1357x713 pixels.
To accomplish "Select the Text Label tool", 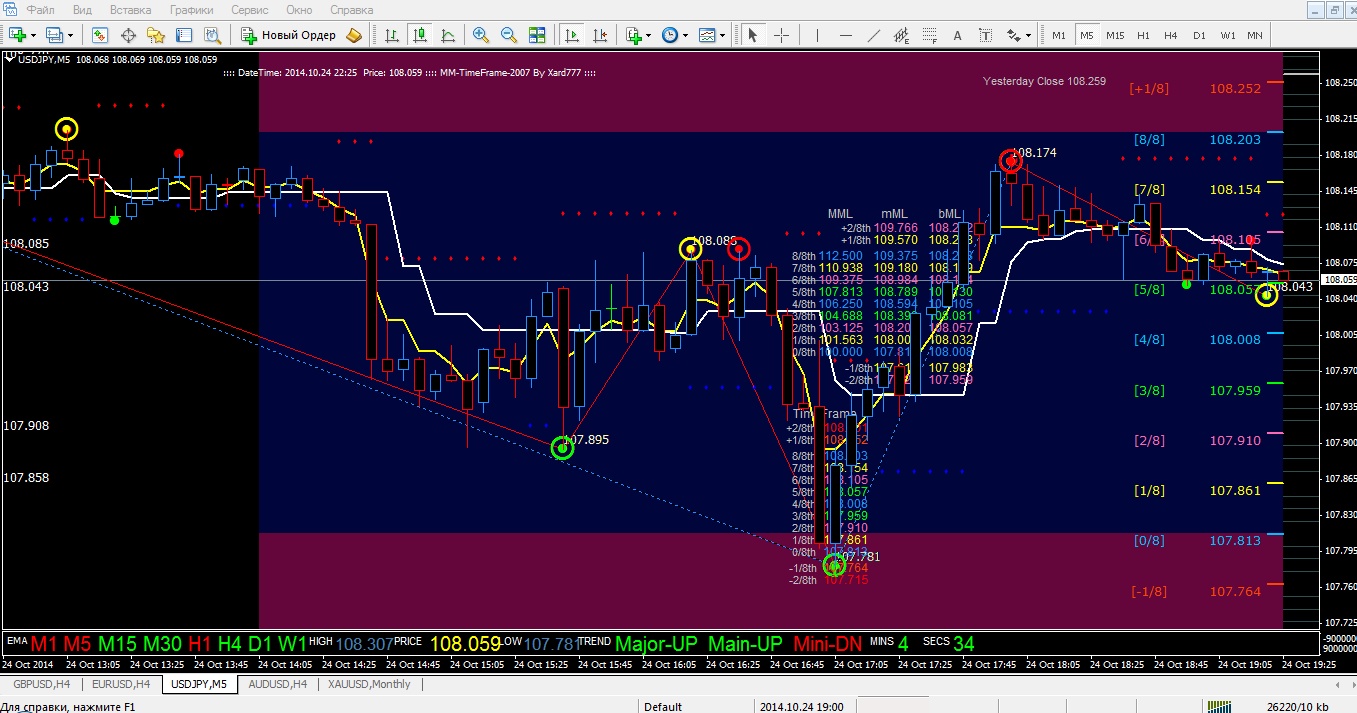I will coord(986,35).
